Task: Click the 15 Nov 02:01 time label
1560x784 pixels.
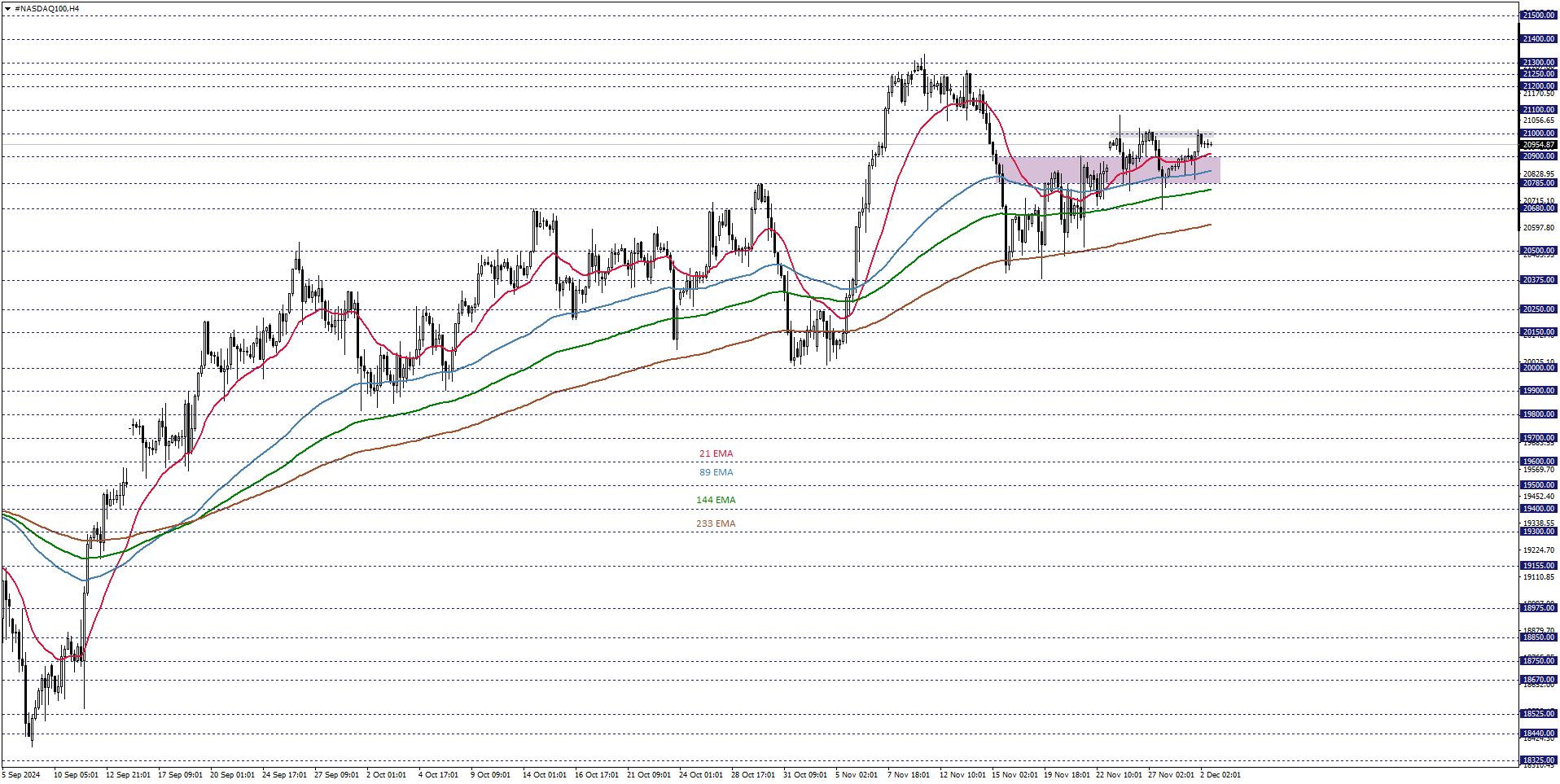Action: [1014, 774]
